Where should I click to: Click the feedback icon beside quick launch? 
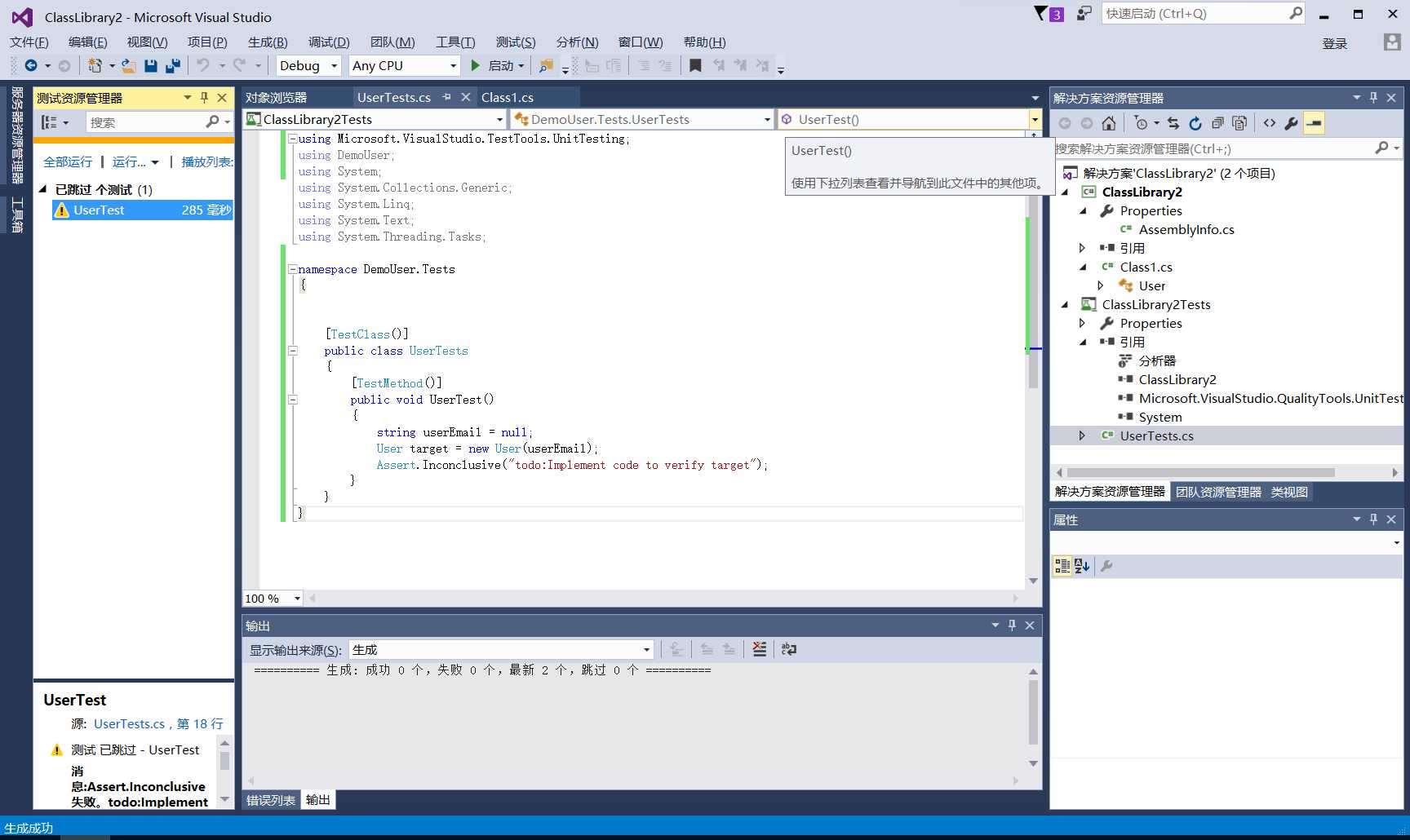(x=1084, y=13)
